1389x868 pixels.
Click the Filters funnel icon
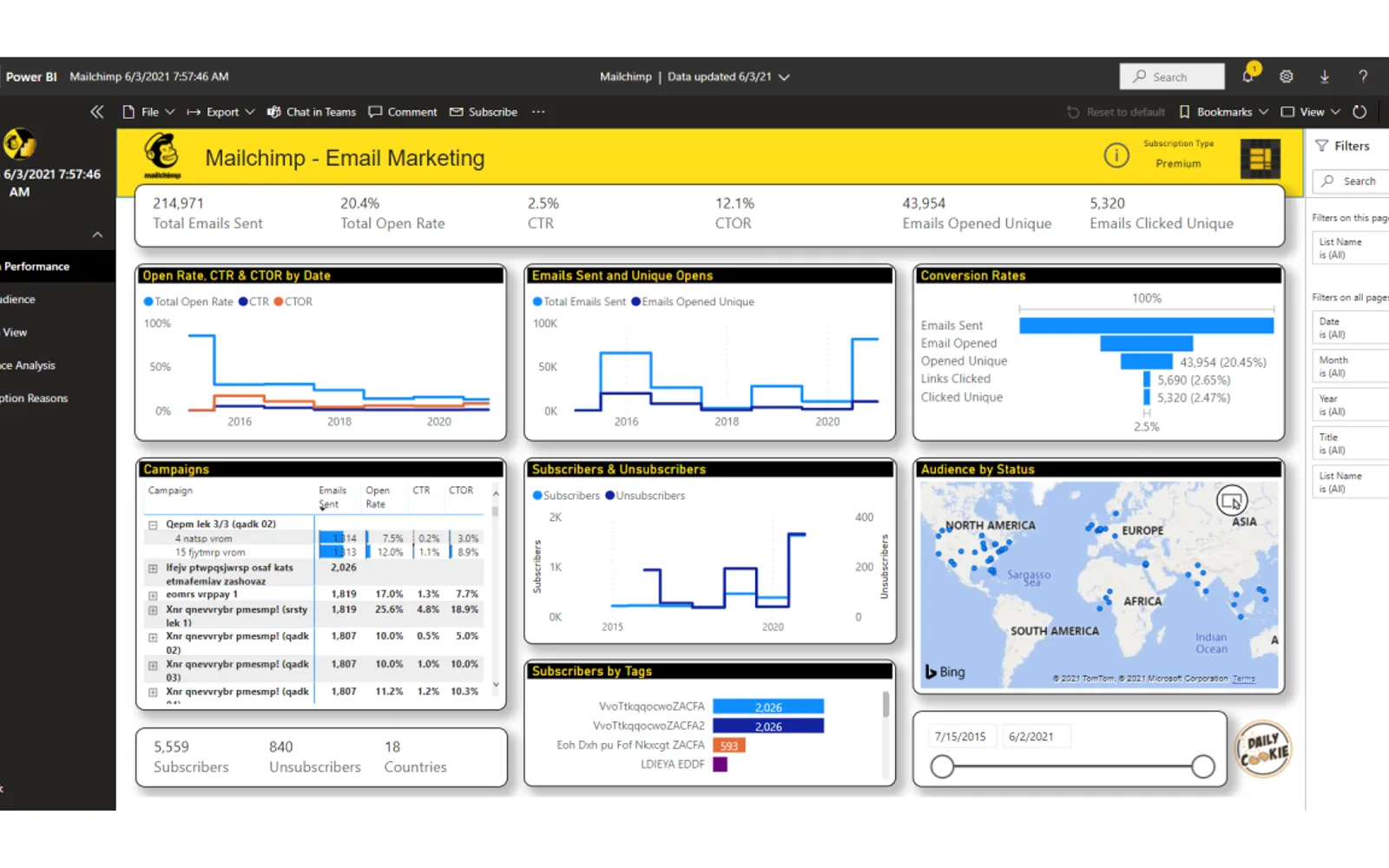tap(1321, 146)
